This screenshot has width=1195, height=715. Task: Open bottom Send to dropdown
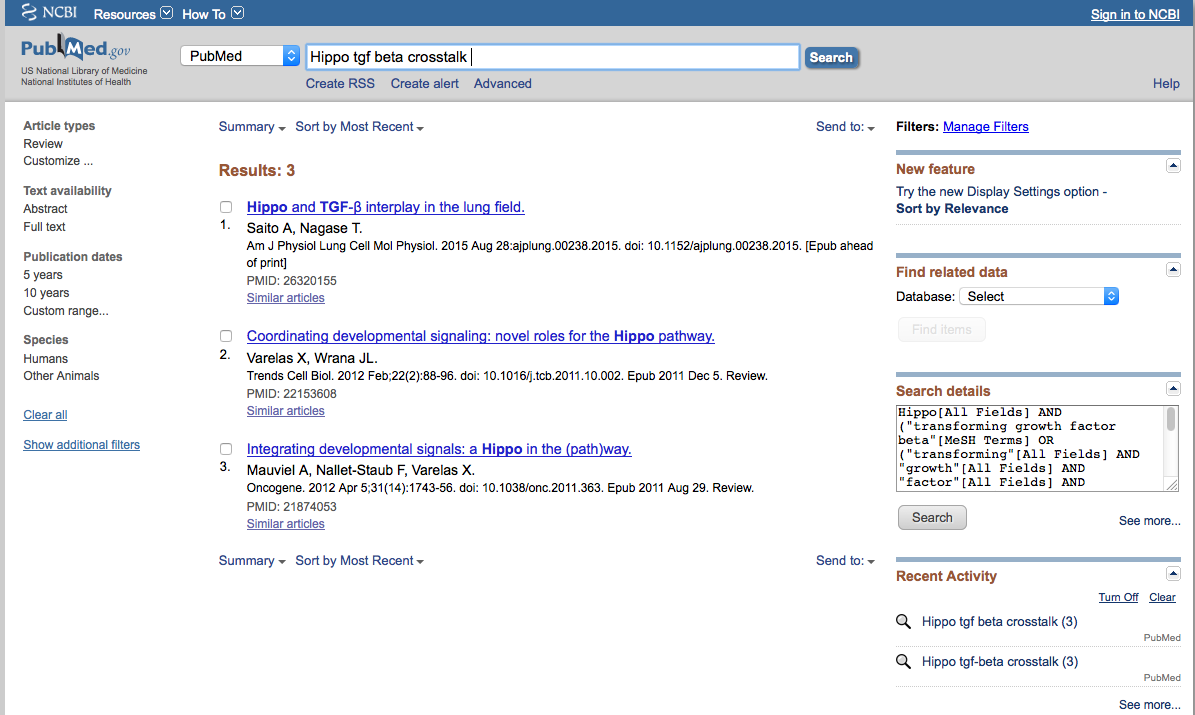pos(845,560)
